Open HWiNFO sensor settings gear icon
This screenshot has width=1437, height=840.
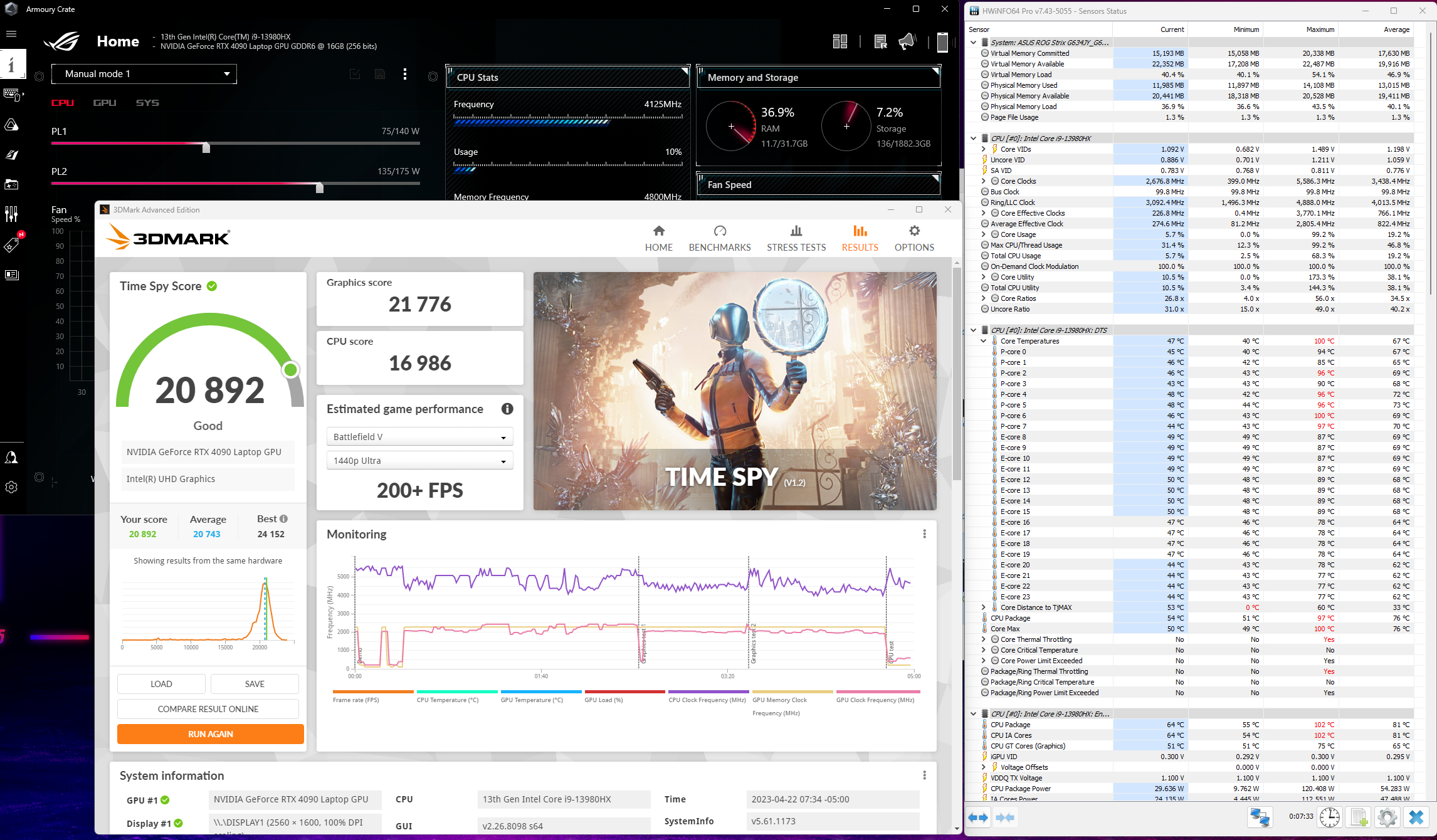click(x=1387, y=817)
